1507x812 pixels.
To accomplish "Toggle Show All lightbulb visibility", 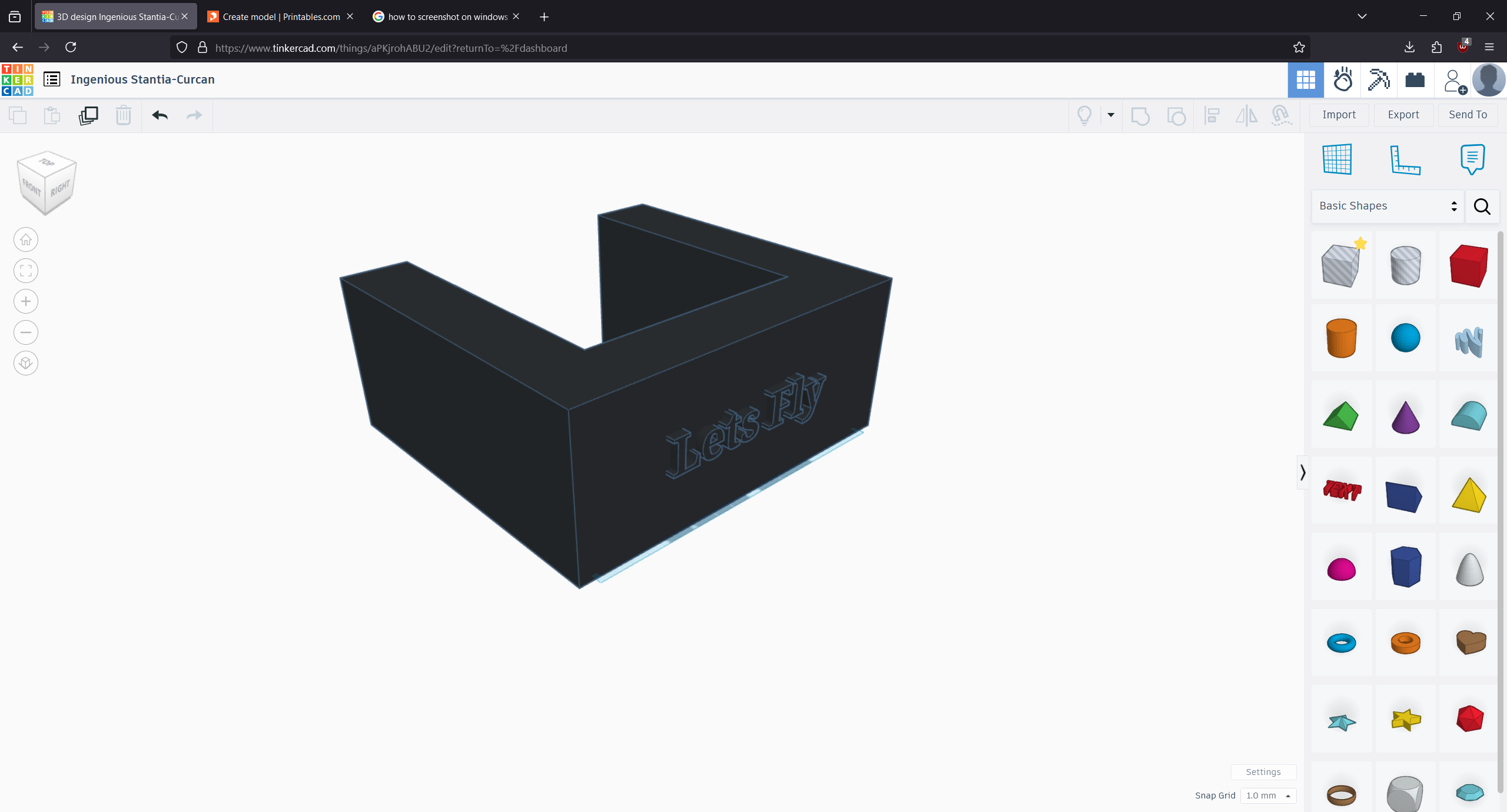I will coord(1084,115).
